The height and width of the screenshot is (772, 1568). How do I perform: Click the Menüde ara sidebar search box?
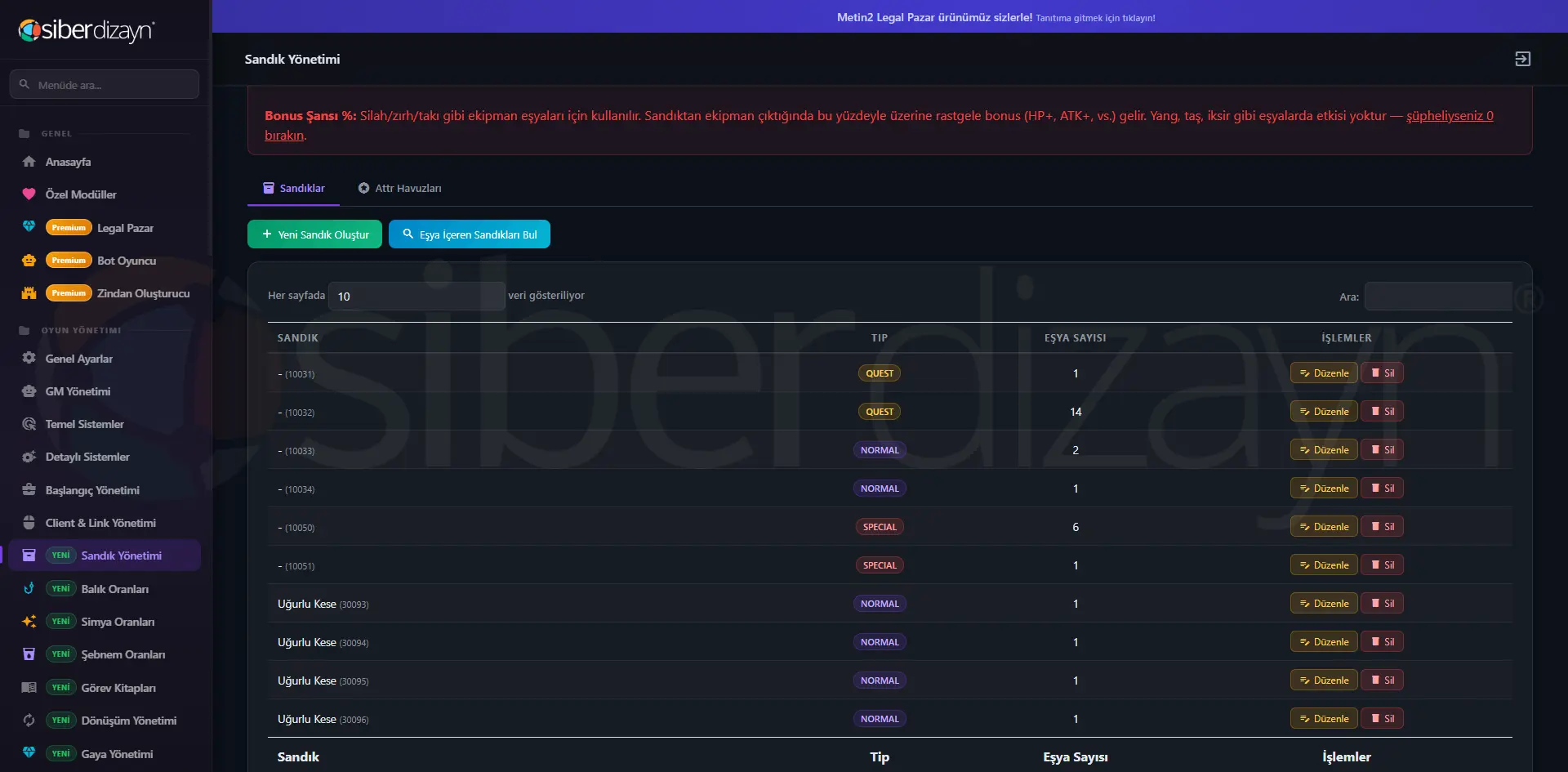click(105, 84)
